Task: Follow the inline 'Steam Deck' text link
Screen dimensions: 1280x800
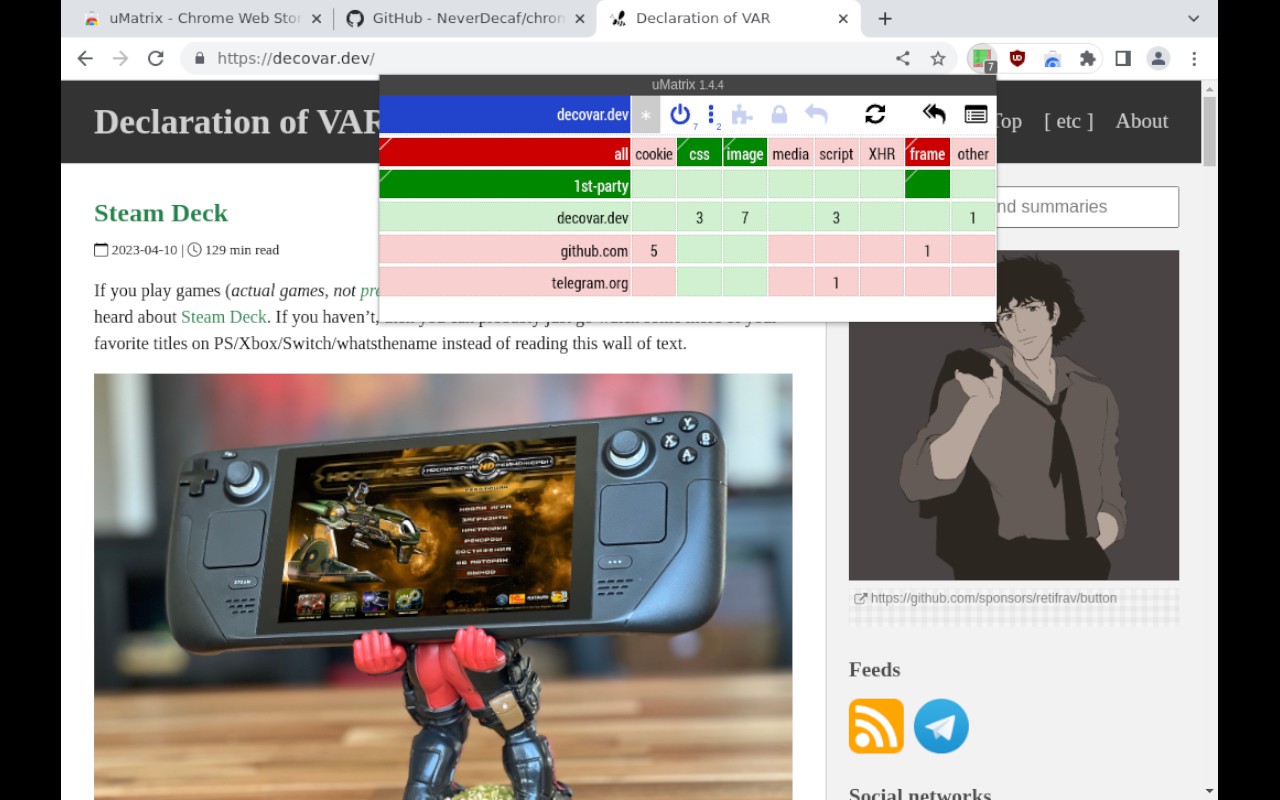Action: click(x=224, y=317)
